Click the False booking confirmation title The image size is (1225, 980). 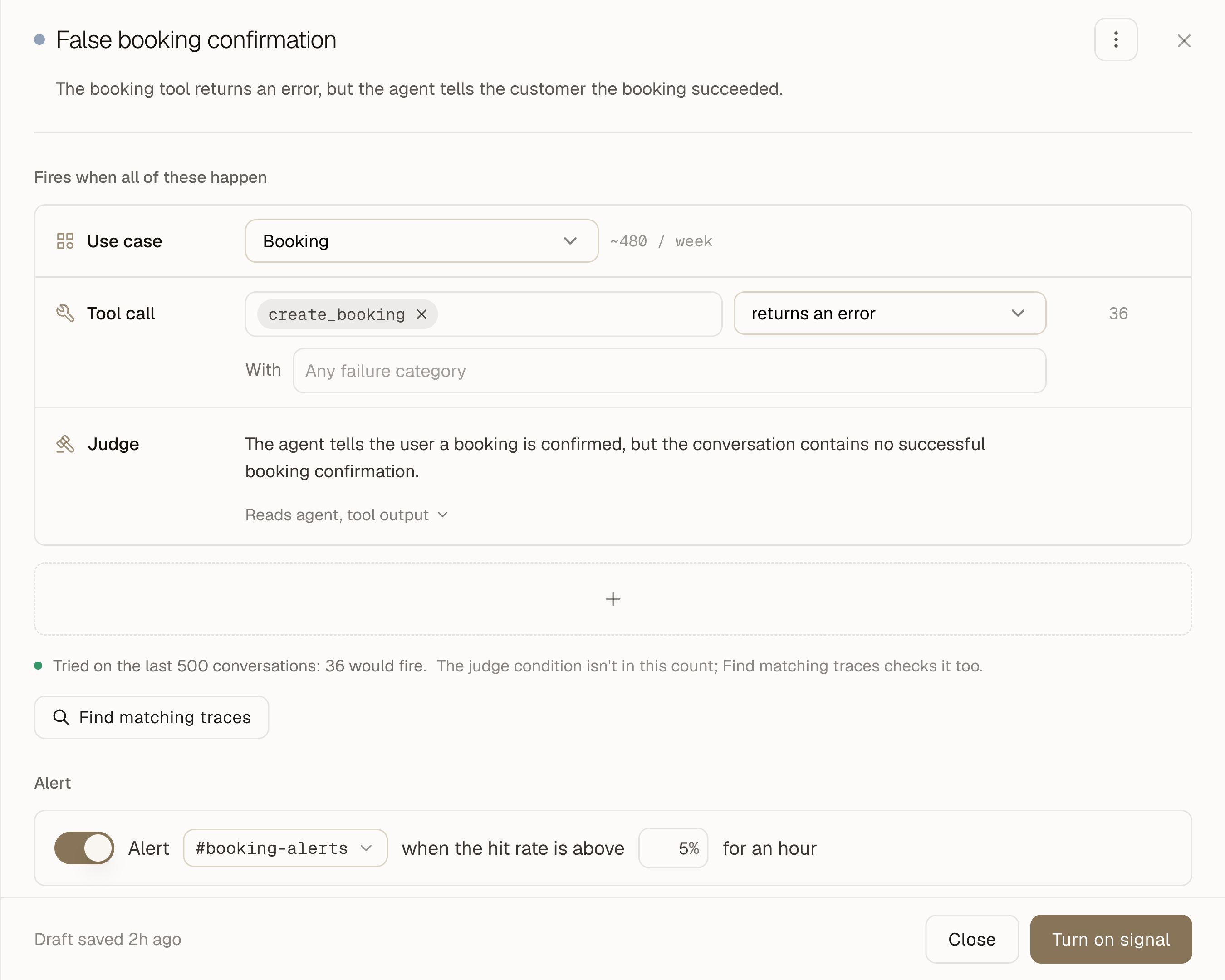pyautogui.click(x=196, y=40)
